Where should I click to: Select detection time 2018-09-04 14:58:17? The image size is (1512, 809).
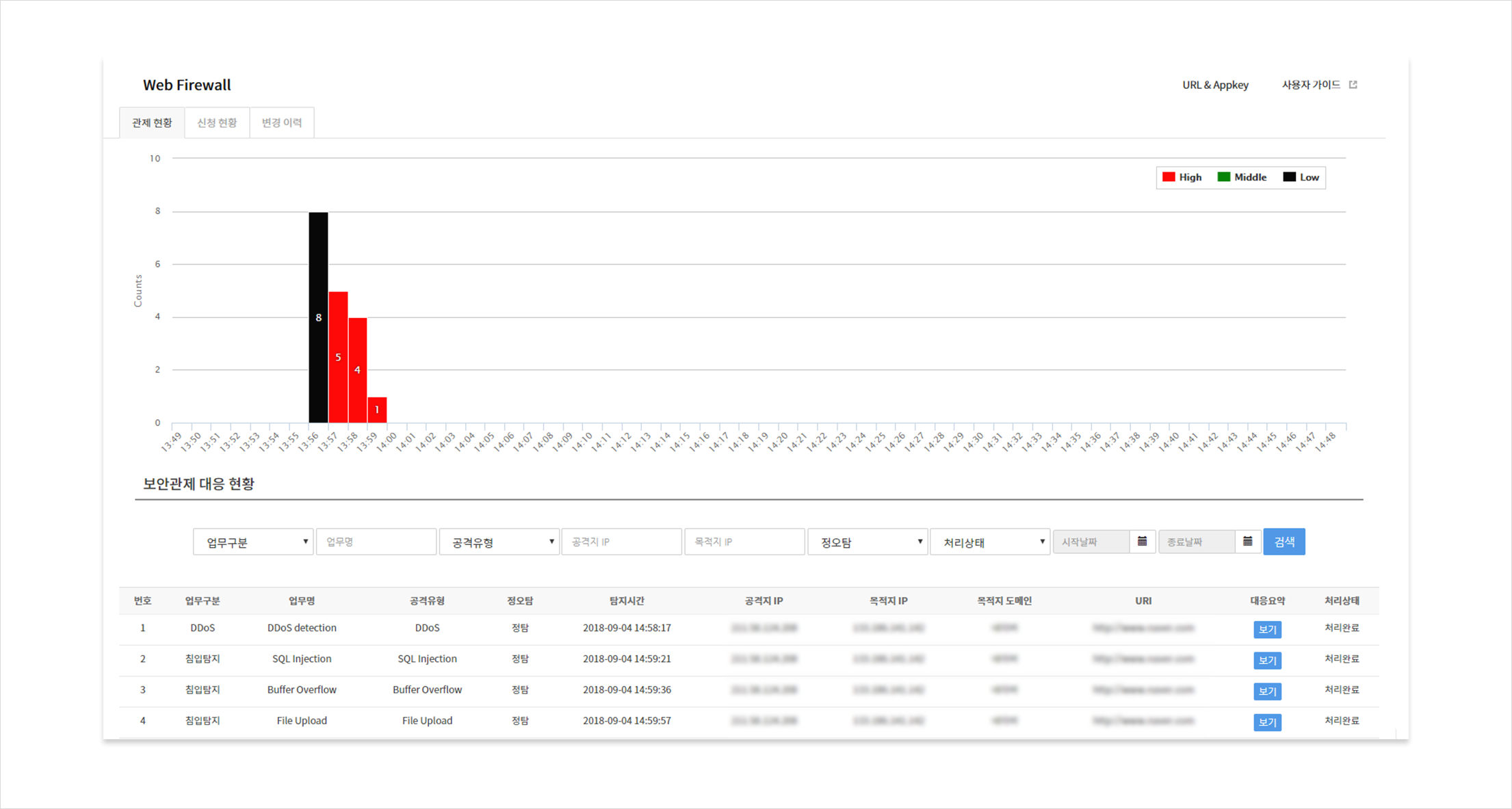[x=627, y=628]
